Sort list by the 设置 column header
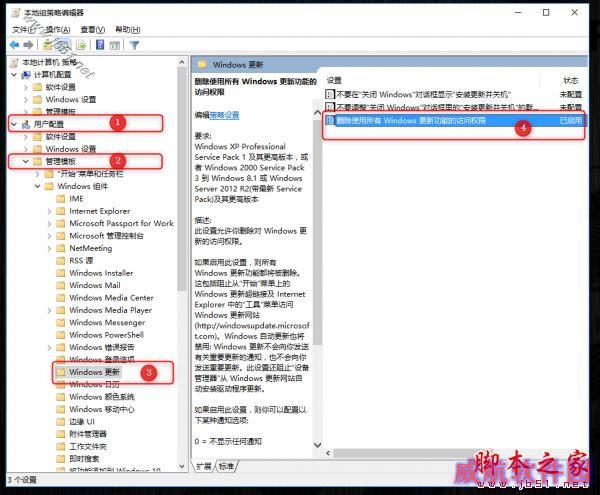Image resolution: width=600 pixels, height=495 pixels. pyautogui.click(x=334, y=80)
